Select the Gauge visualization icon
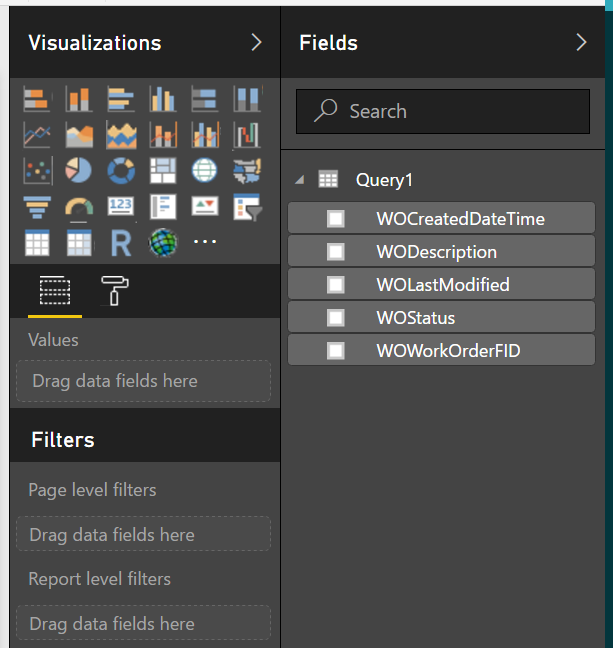This screenshot has width=613, height=648. click(x=79, y=207)
